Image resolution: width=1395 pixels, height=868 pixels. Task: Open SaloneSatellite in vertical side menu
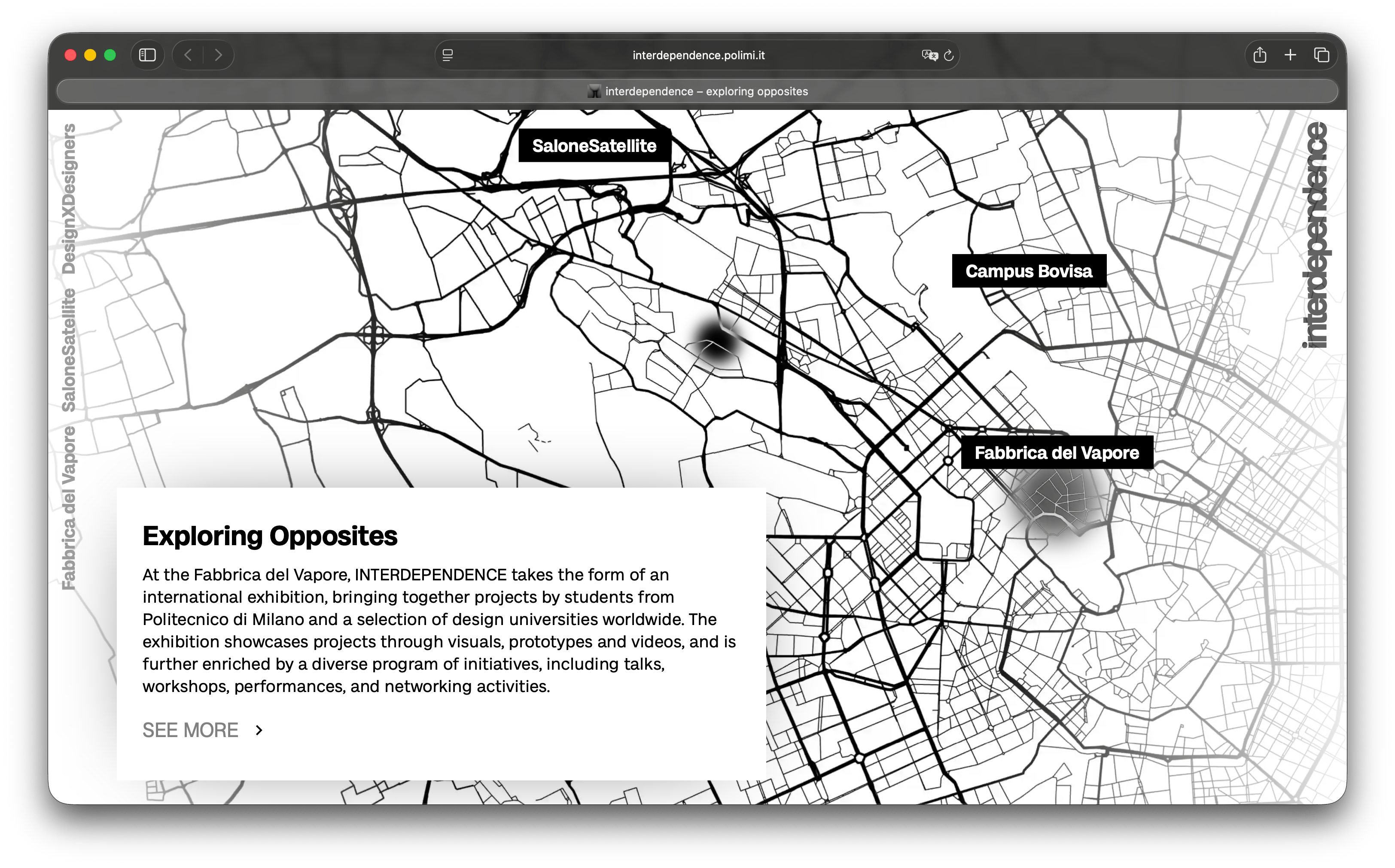point(69,349)
